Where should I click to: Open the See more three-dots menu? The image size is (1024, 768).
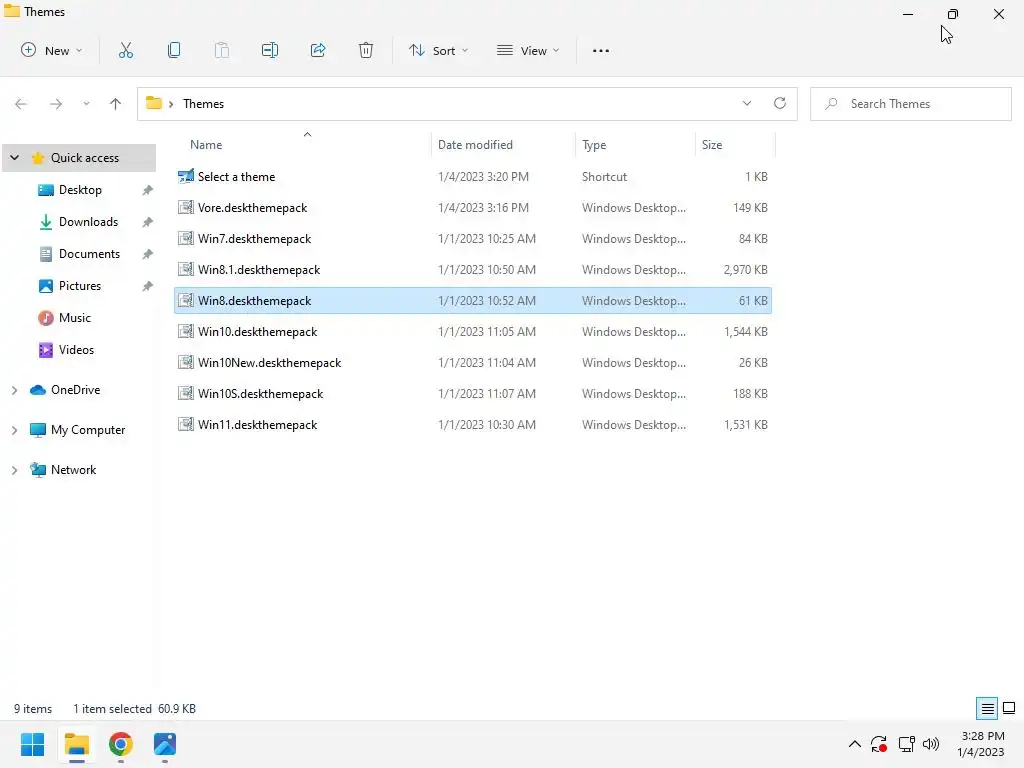601,50
